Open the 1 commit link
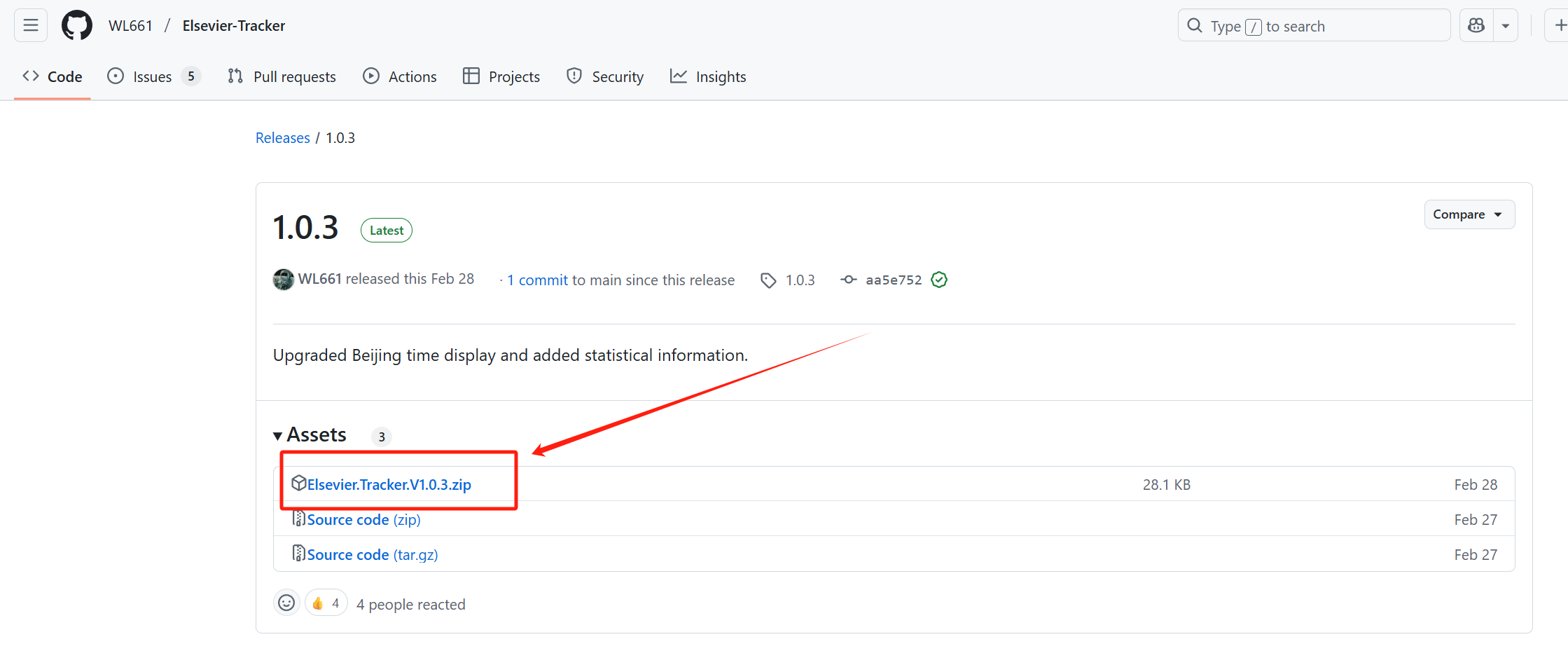 [x=537, y=280]
